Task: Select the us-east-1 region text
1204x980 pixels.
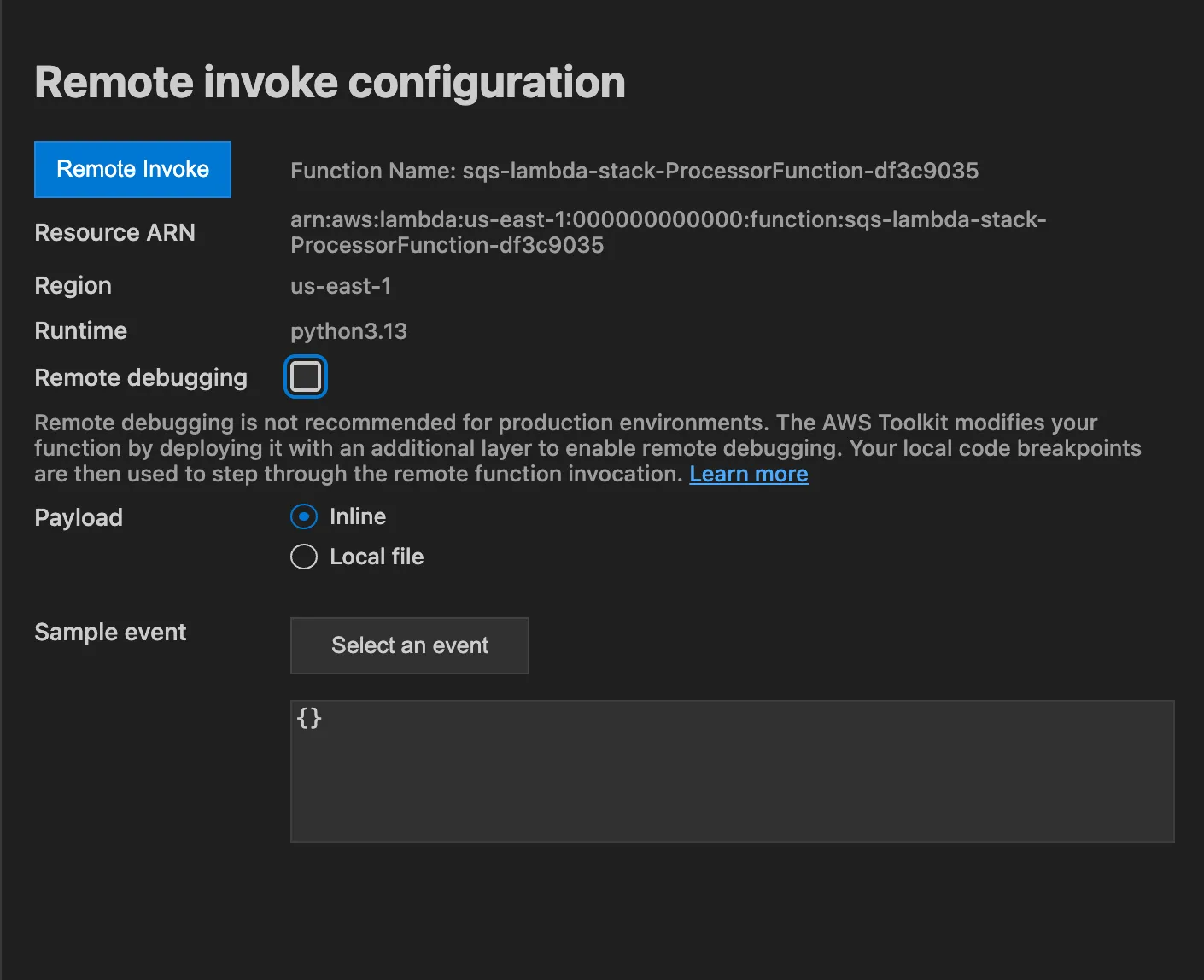Action: click(341, 286)
